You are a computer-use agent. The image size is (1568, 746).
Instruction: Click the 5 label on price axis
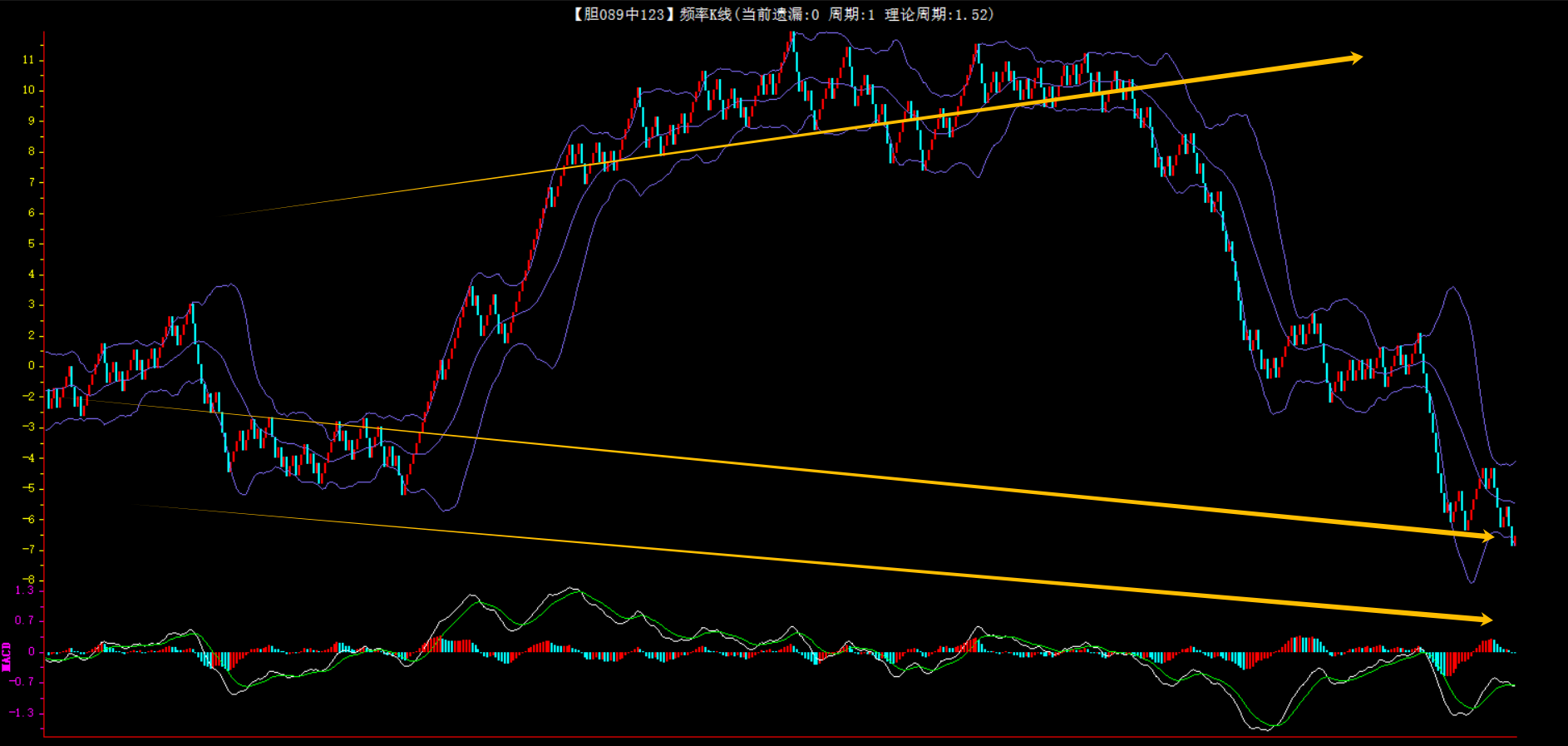click(32, 244)
